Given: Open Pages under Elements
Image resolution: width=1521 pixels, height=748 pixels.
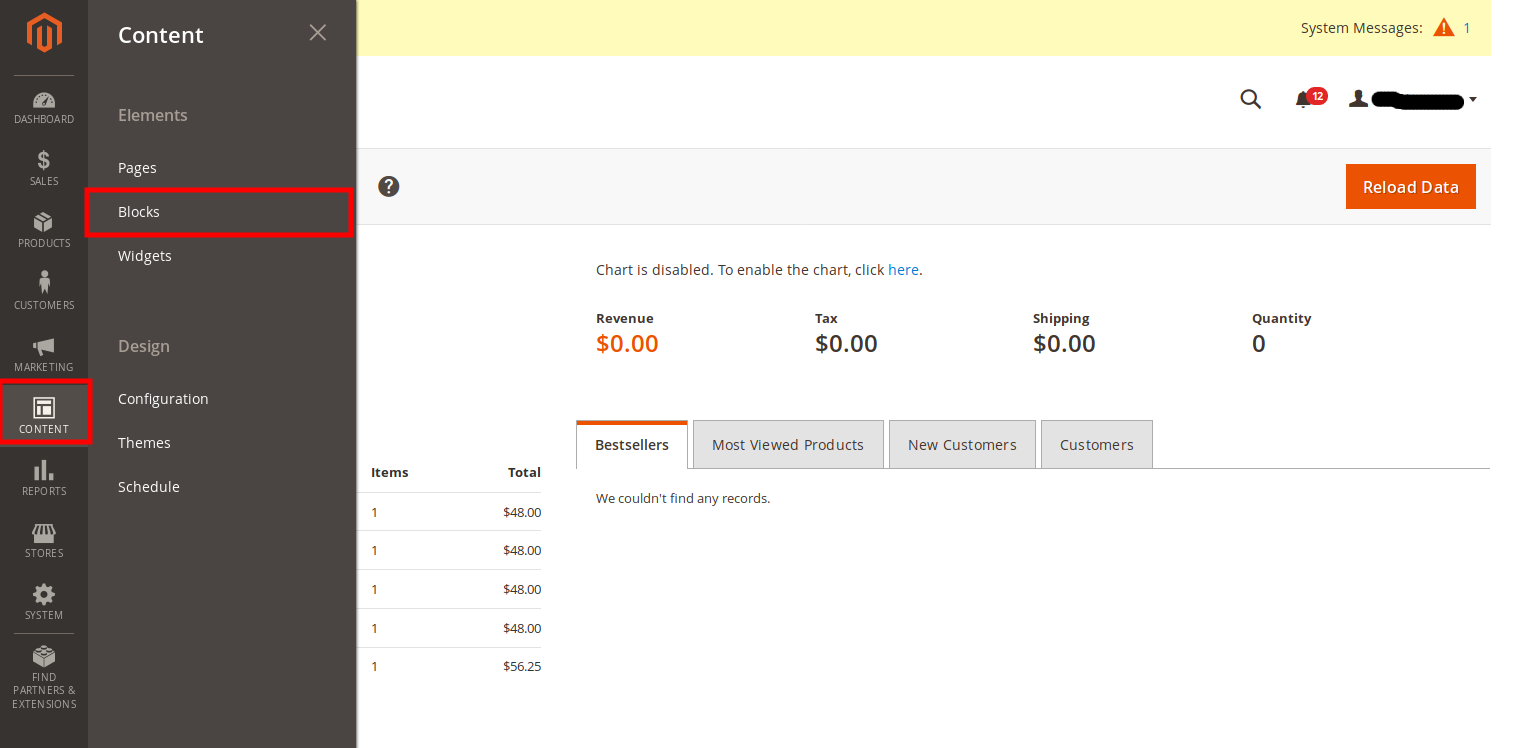Looking at the screenshot, I should 137,168.
